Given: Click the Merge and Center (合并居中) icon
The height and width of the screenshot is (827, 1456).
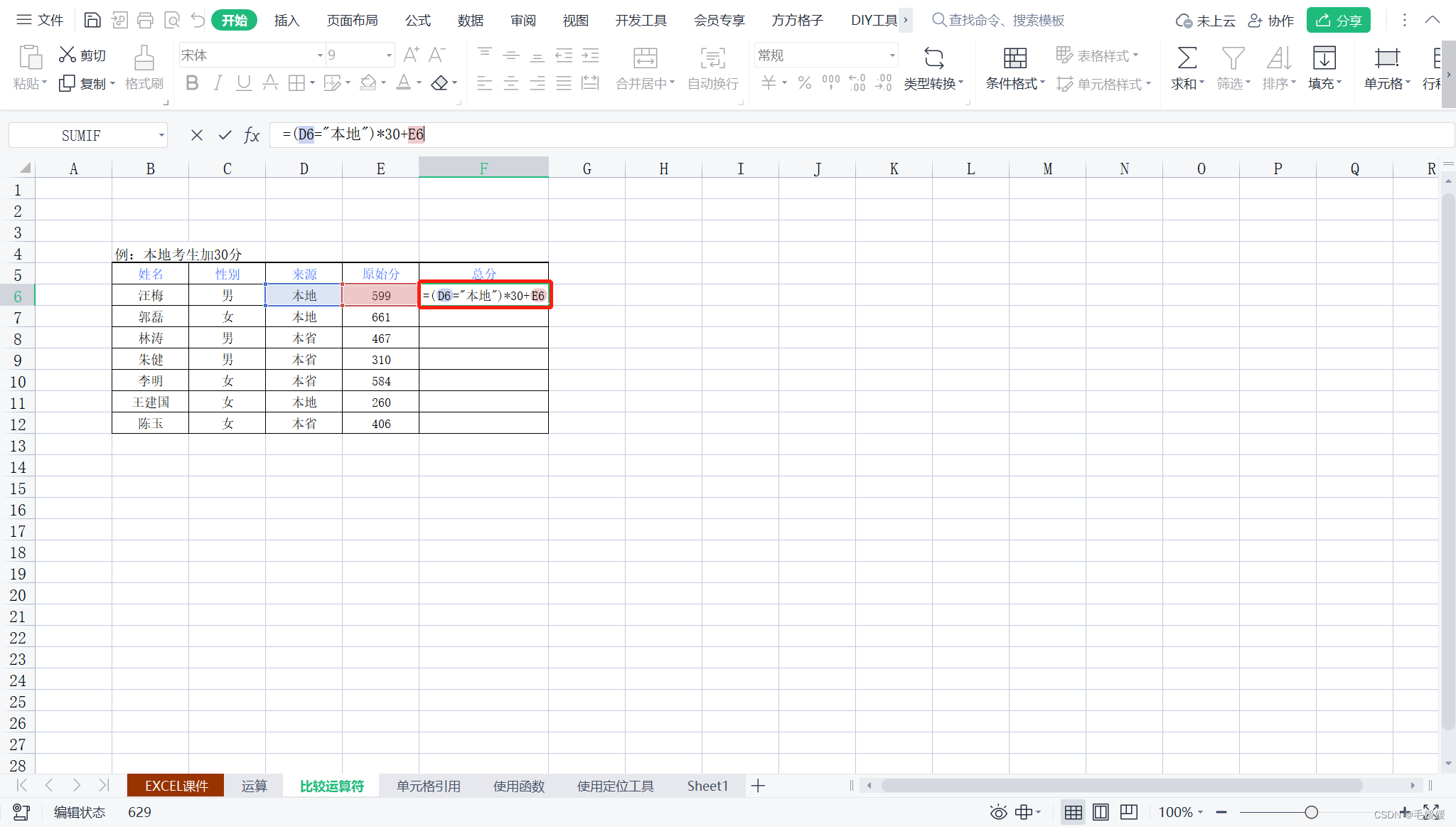Looking at the screenshot, I should (x=645, y=58).
